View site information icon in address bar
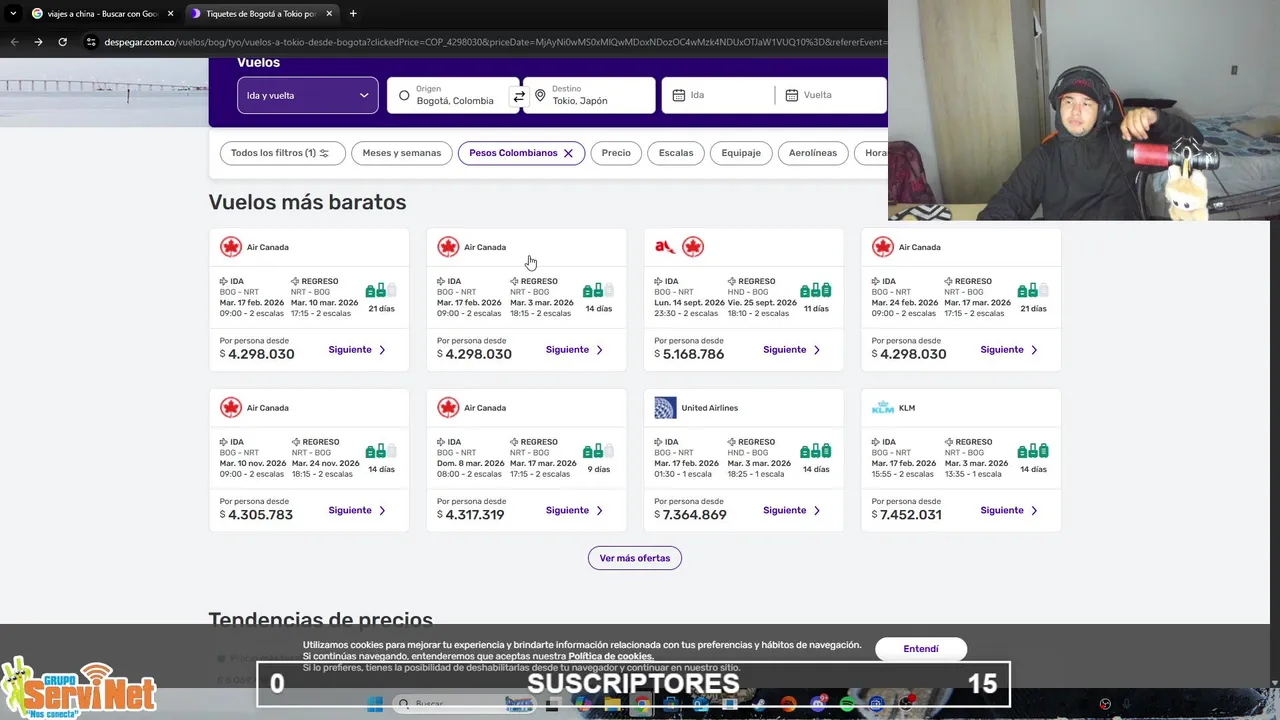 point(91,42)
